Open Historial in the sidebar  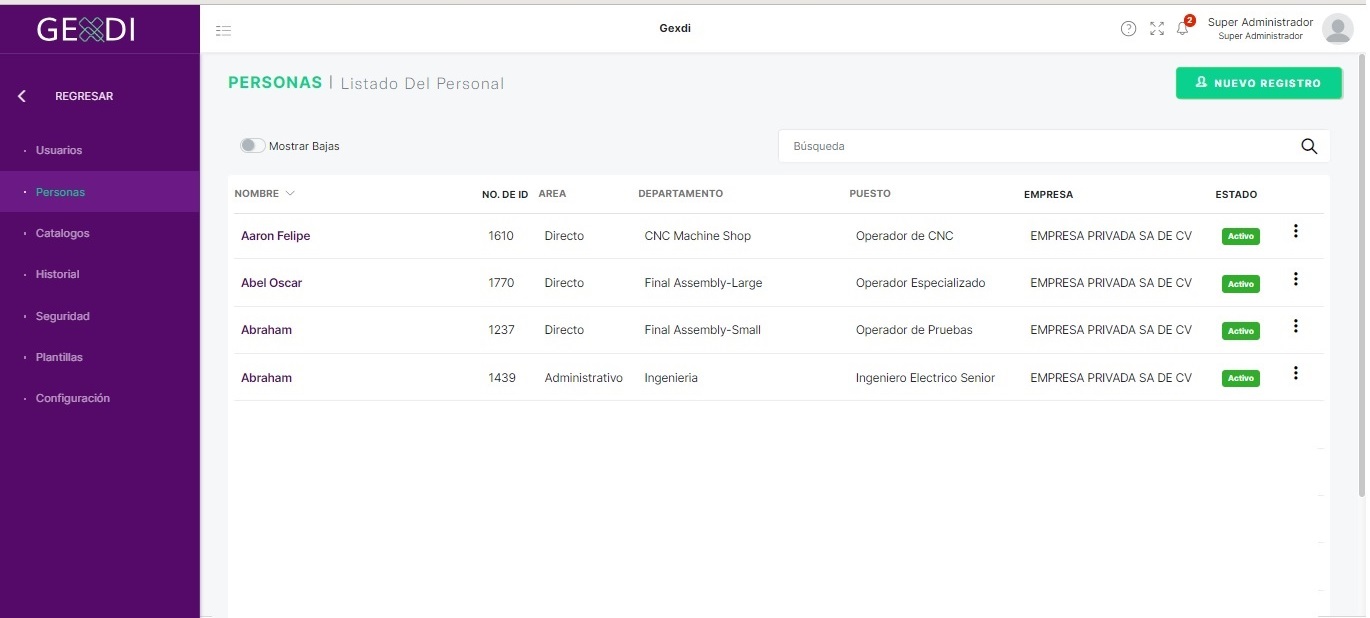coord(57,274)
